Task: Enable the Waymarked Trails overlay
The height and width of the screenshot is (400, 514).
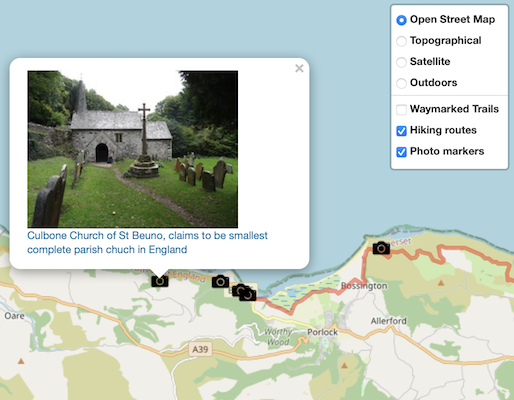Action: click(x=401, y=109)
